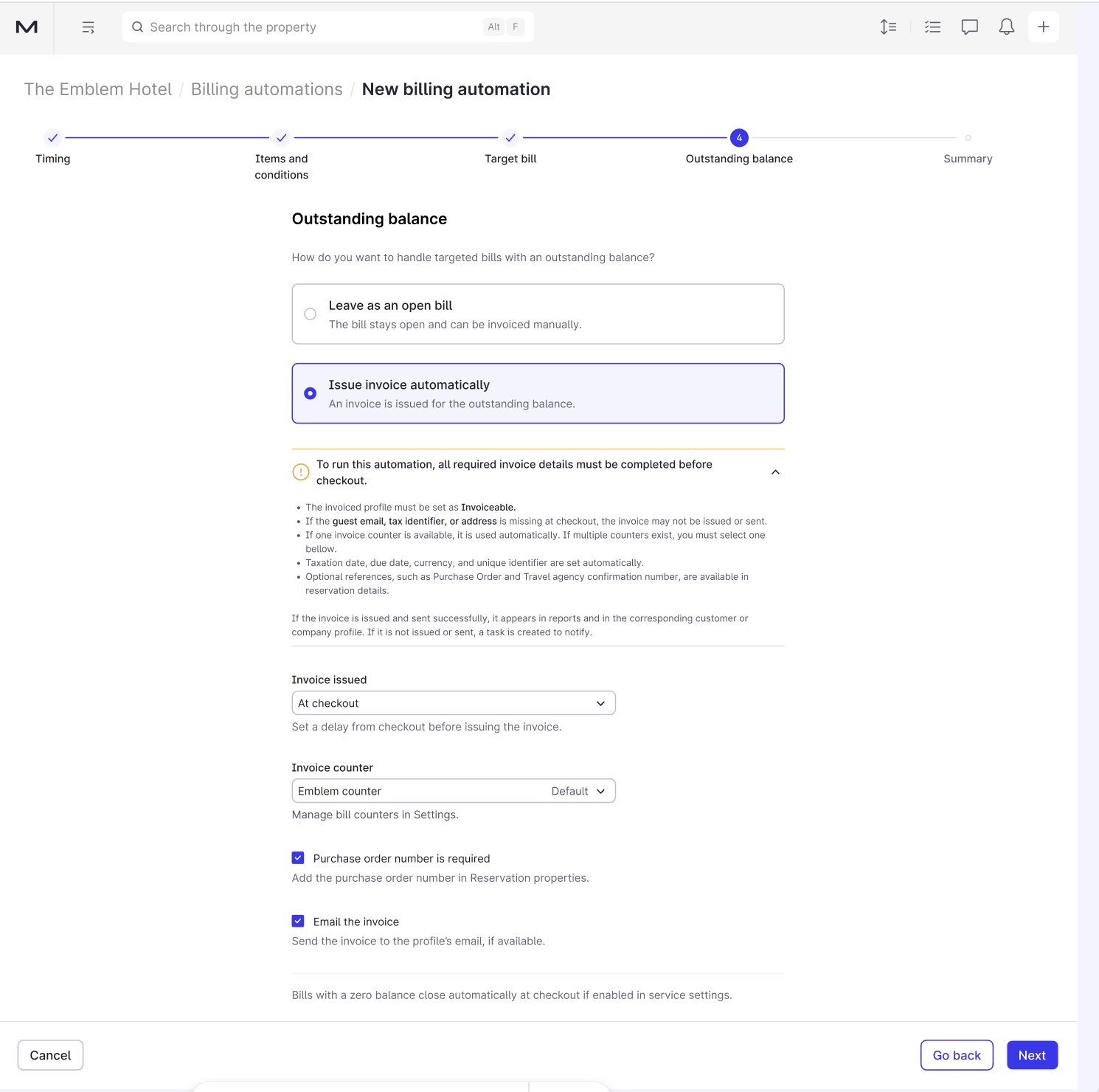Click the Invoice issued label

click(329, 680)
